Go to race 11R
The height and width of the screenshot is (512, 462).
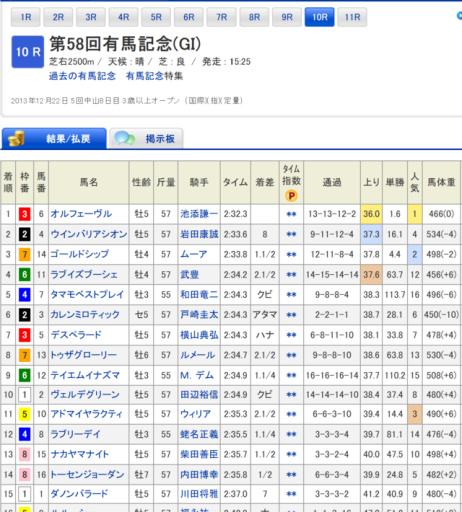(352, 17)
